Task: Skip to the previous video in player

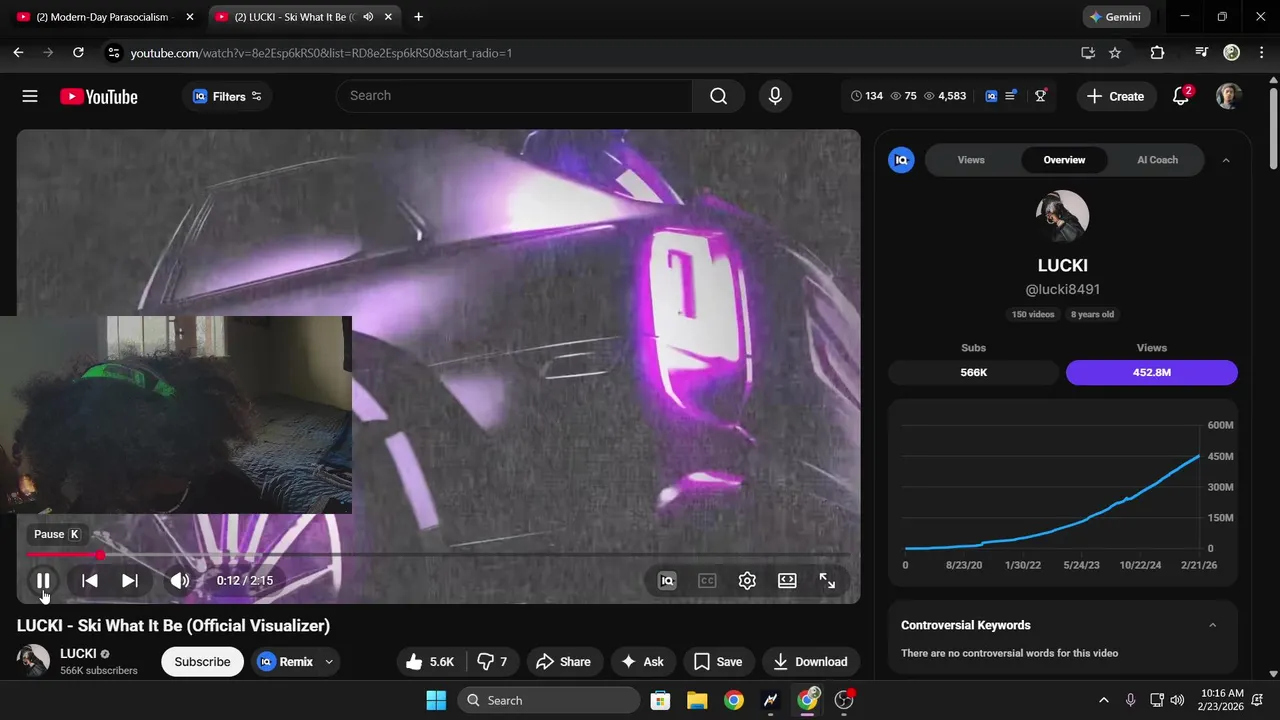Action: pyautogui.click(x=90, y=580)
